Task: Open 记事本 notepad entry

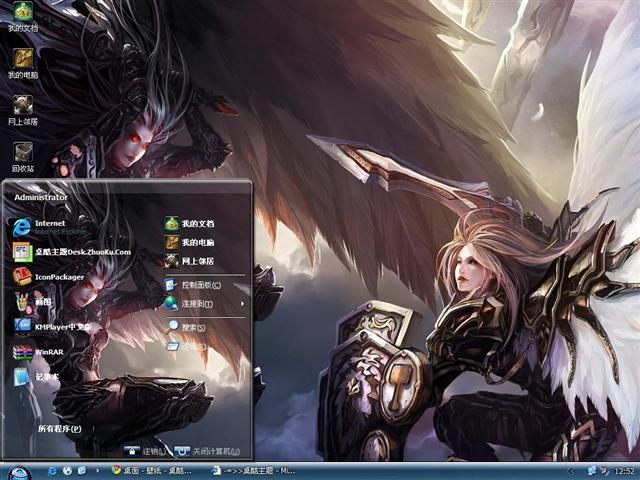Action: pyautogui.click(x=36, y=377)
